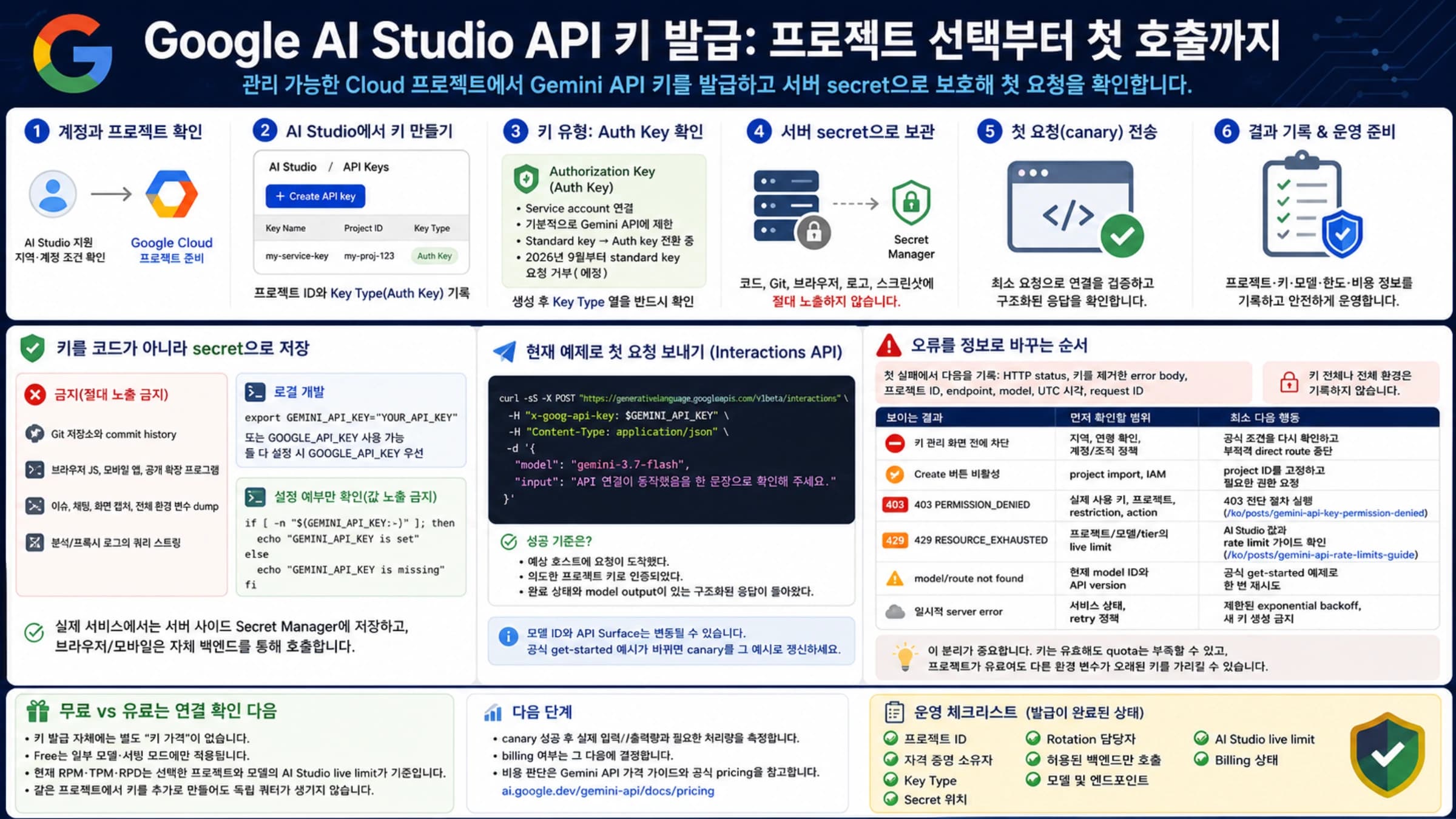
Task: Click the my-proj-123 table cell
Action: coord(369,256)
